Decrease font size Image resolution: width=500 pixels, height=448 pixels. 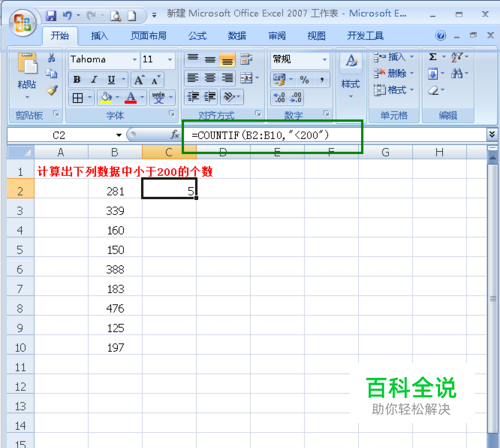coord(156,80)
